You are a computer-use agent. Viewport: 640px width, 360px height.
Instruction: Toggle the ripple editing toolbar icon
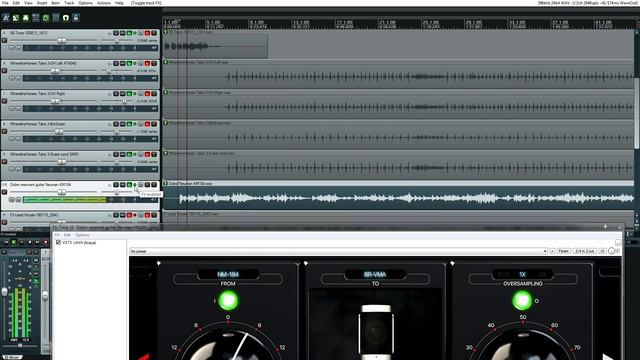(x=36, y=18)
